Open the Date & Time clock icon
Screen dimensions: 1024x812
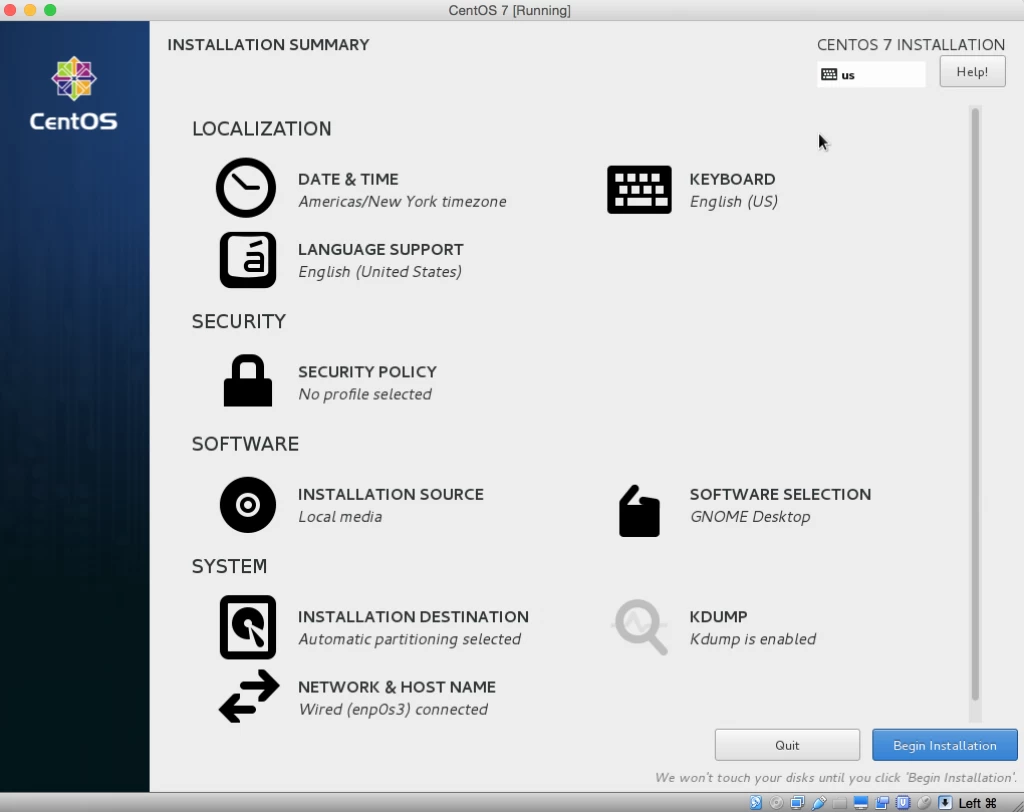[246, 187]
